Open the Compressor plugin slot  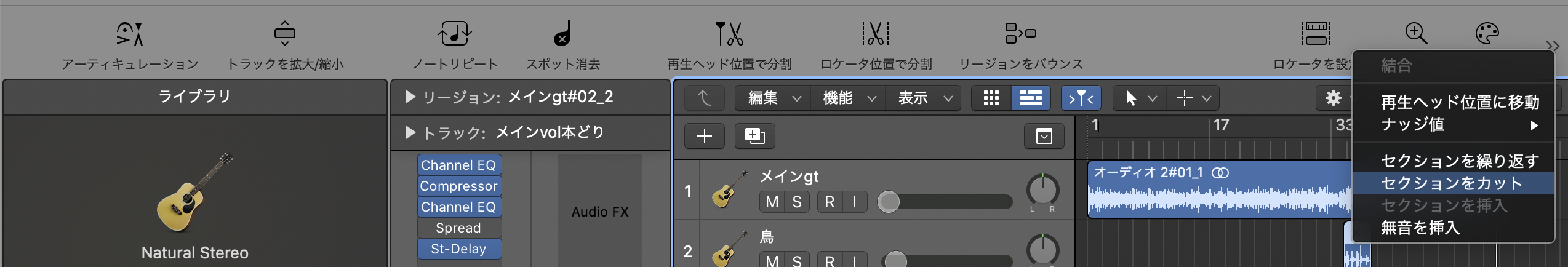tap(458, 186)
